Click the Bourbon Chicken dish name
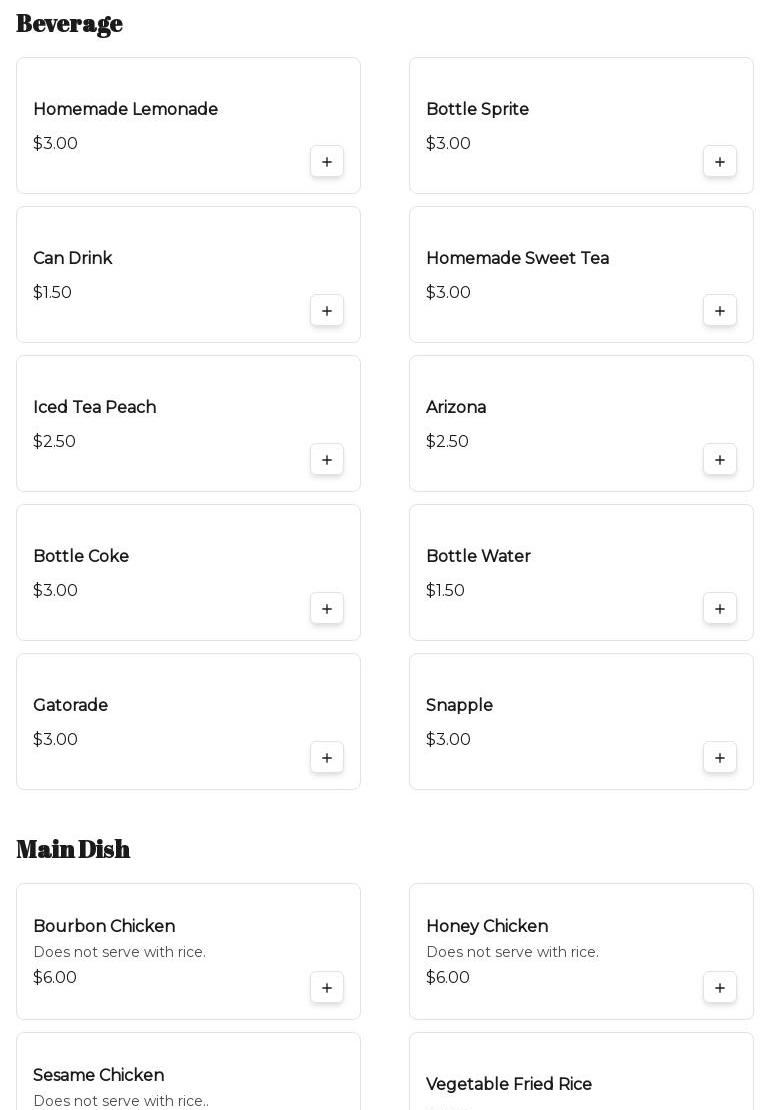The height and width of the screenshot is (1110, 770). 104,926
